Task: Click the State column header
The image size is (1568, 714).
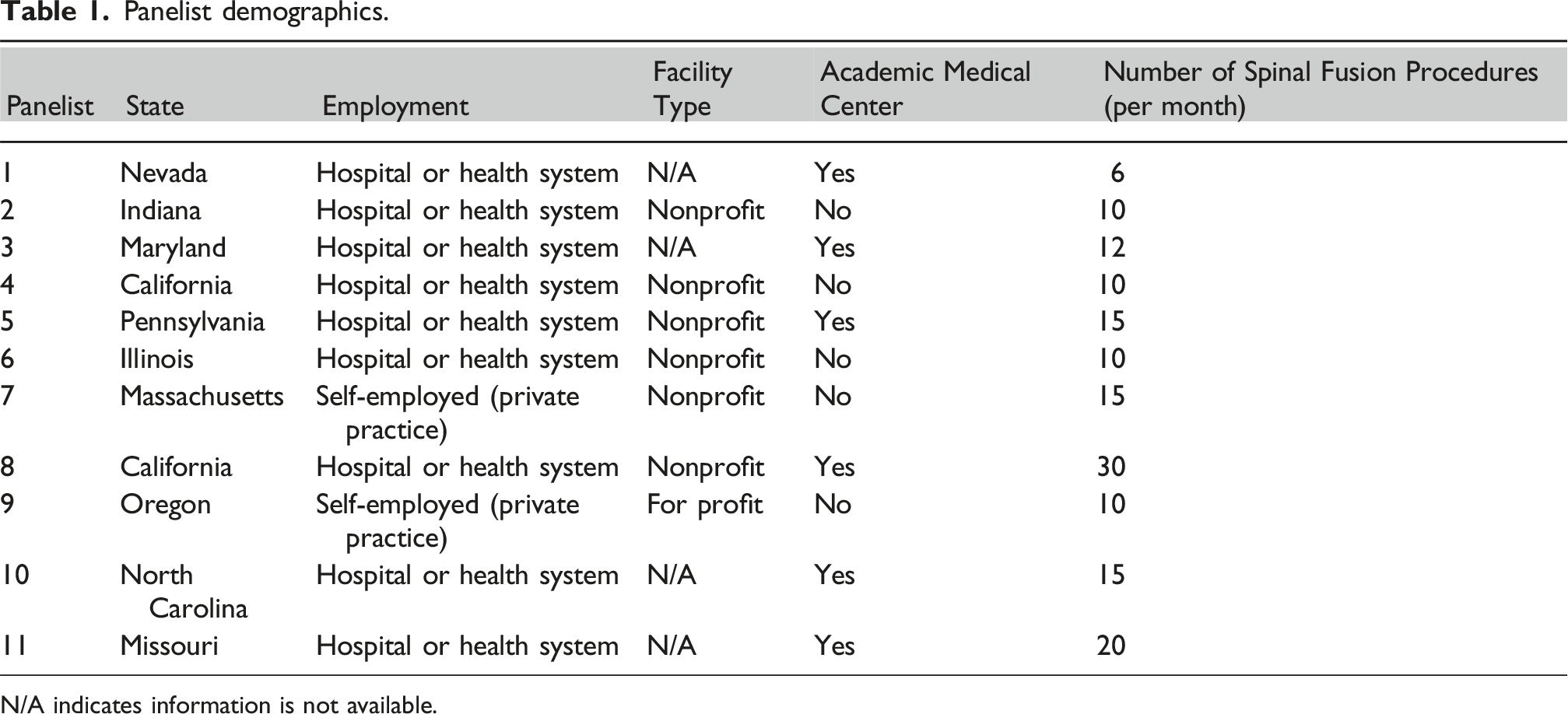Action: pyautogui.click(x=155, y=106)
